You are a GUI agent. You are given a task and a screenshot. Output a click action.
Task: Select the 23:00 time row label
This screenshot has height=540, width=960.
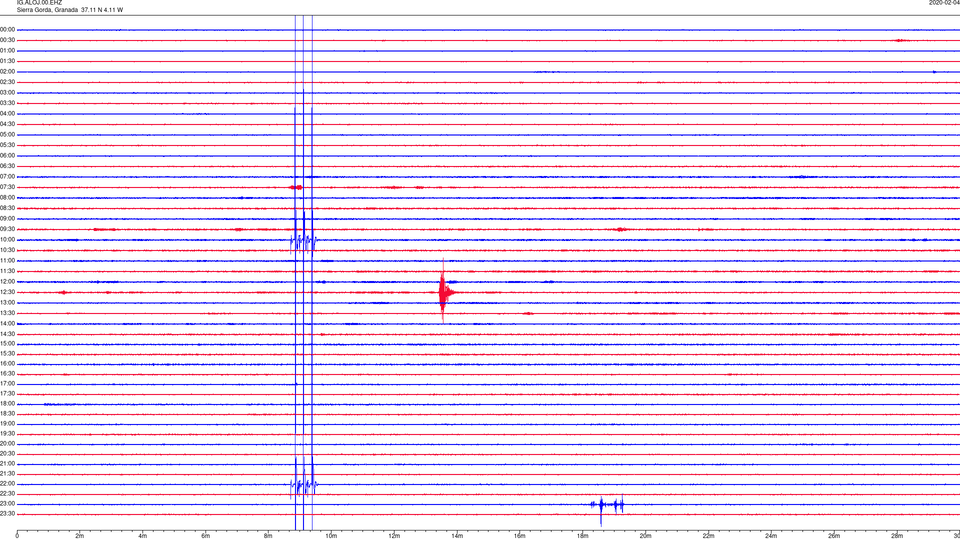7,504
